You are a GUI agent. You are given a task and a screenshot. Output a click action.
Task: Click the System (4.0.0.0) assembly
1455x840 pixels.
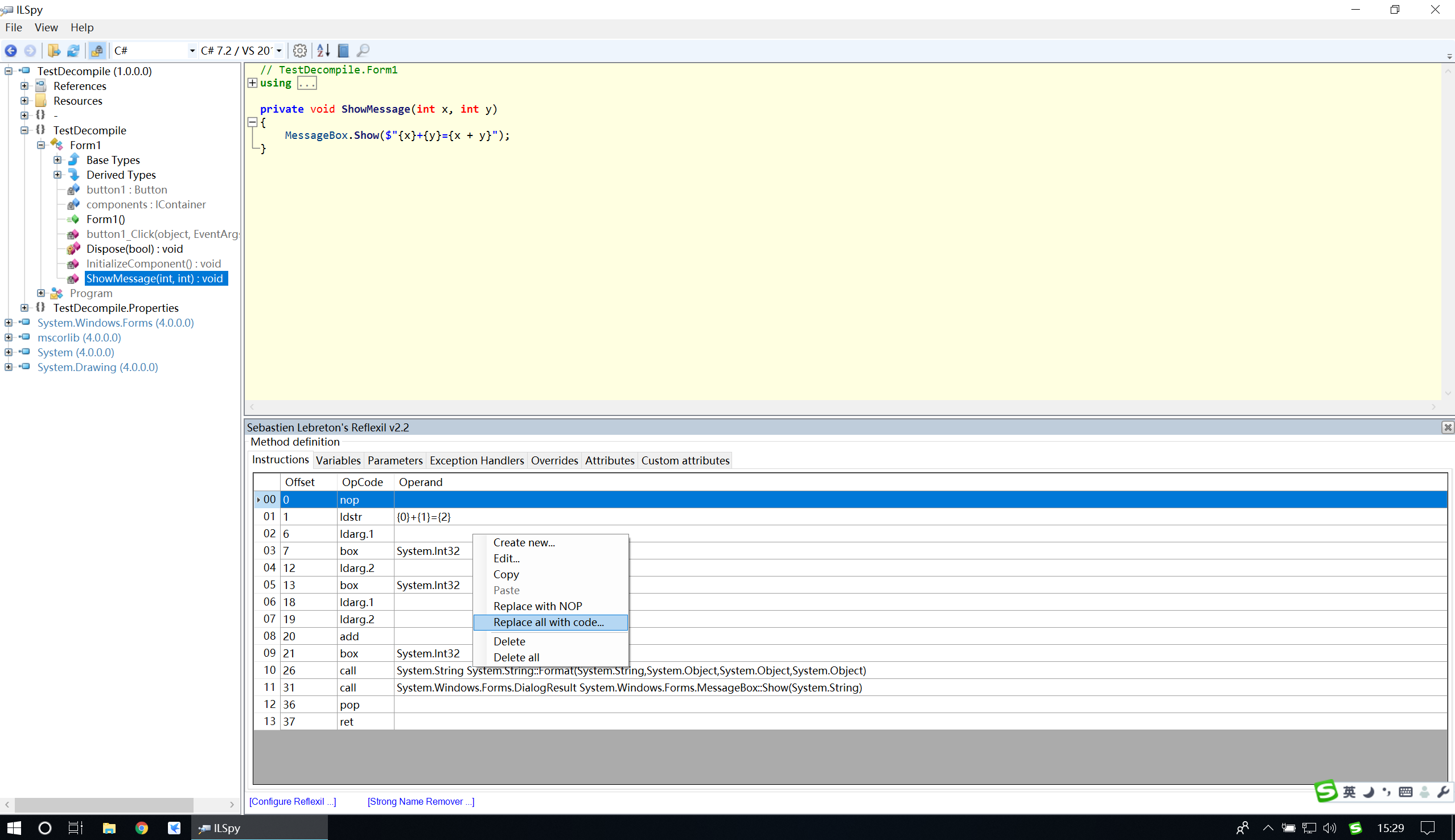(x=76, y=352)
